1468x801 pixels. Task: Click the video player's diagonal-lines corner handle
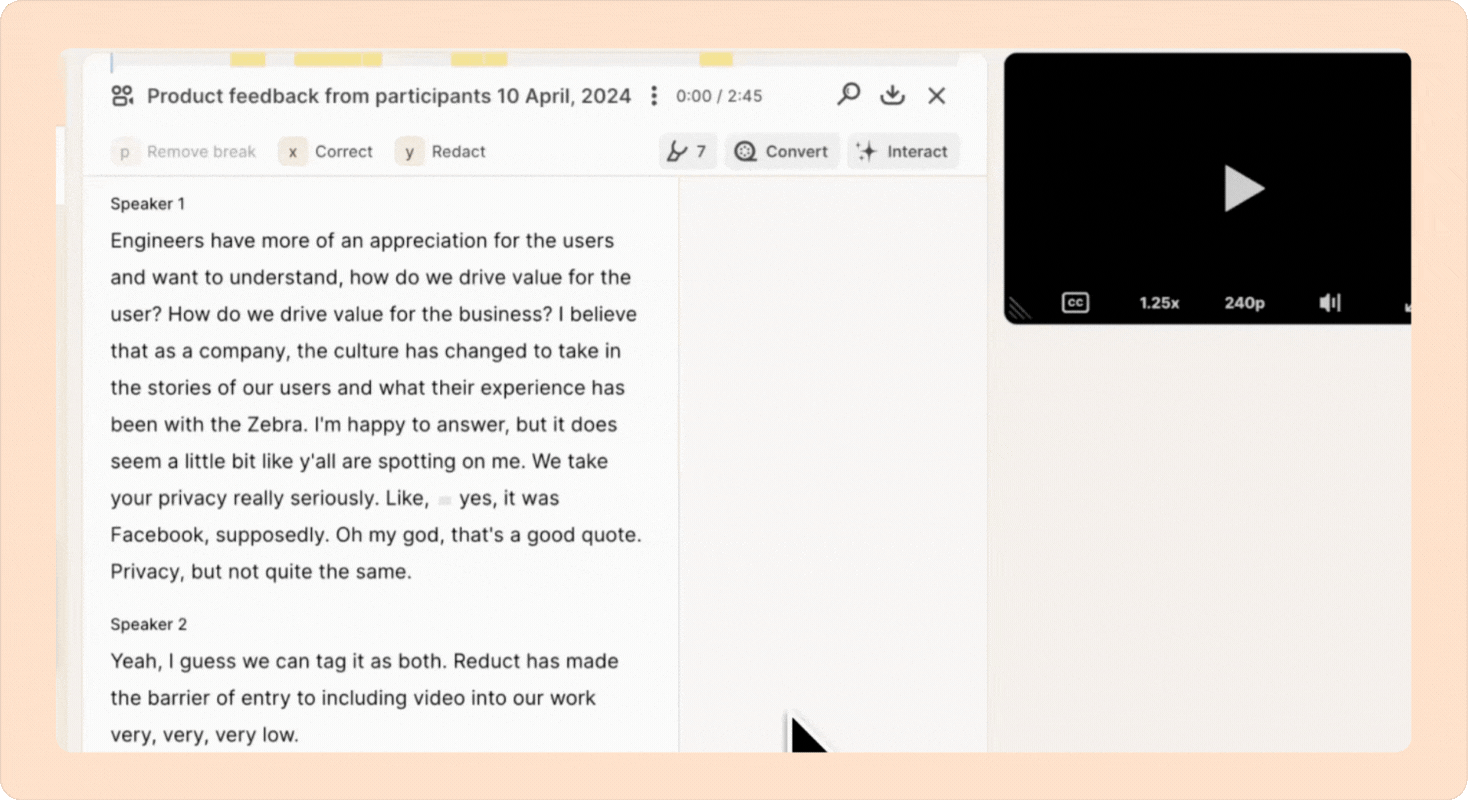tap(1018, 309)
